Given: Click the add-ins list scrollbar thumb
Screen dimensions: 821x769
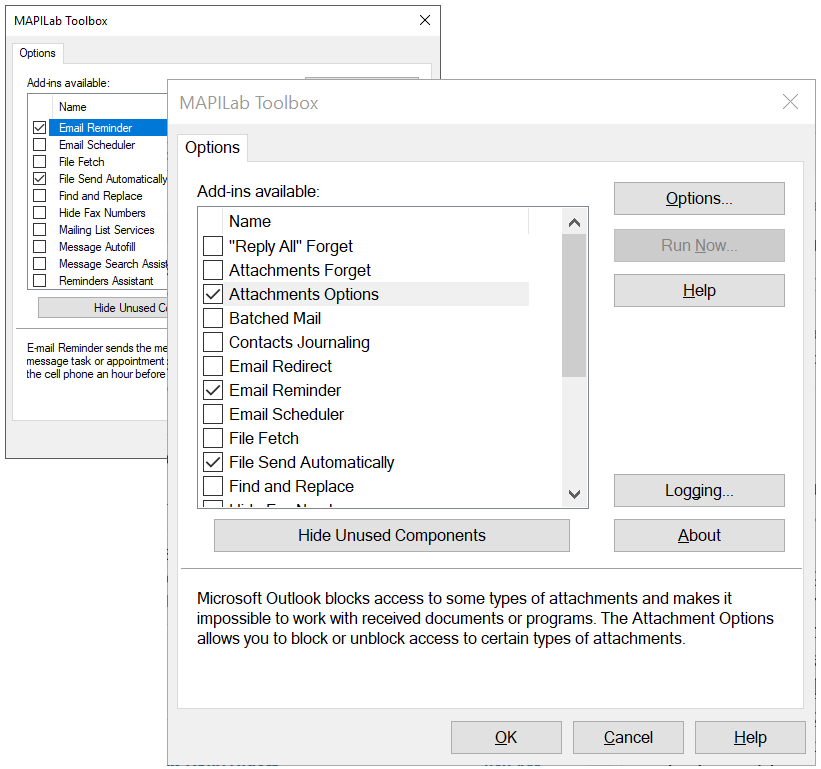Looking at the screenshot, I should [x=574, y=306].
